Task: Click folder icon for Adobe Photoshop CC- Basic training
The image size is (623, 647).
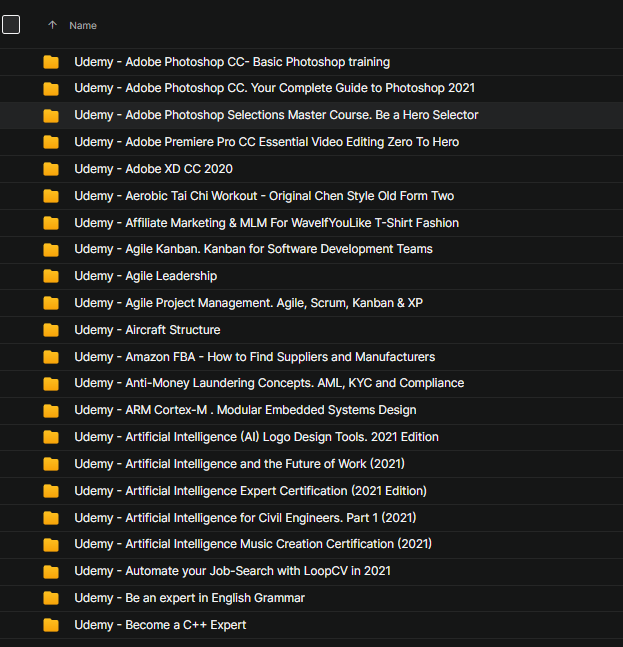Action: 51,62
